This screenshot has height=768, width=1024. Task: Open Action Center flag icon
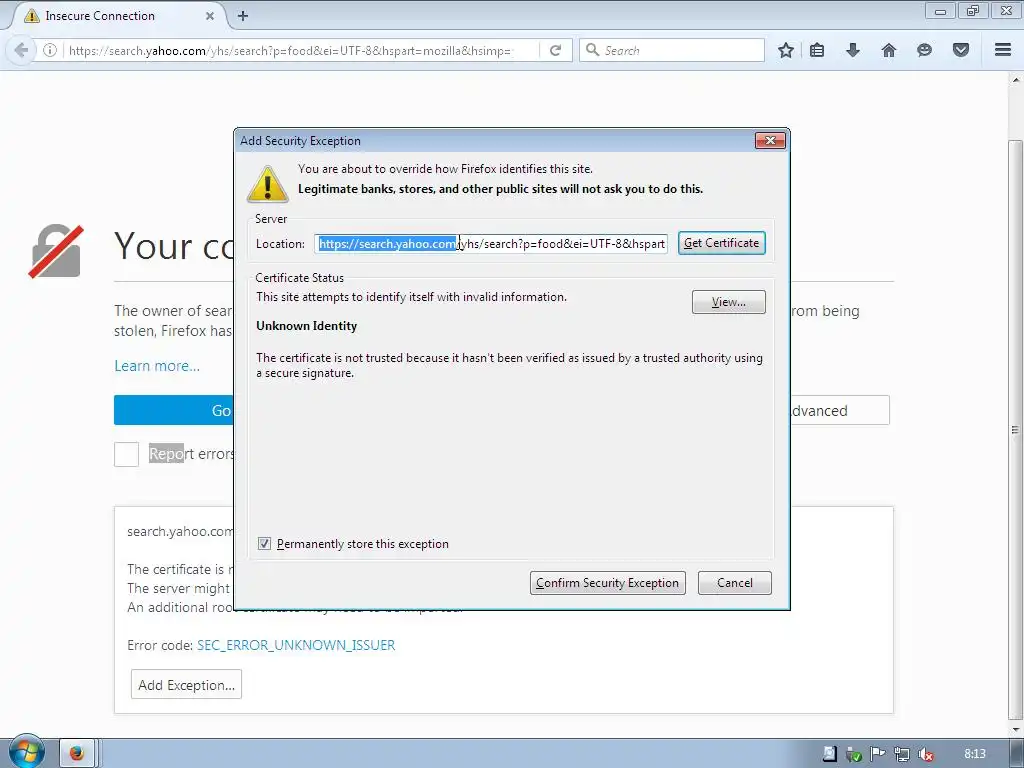pyautogui.click(x=878, y=754)
